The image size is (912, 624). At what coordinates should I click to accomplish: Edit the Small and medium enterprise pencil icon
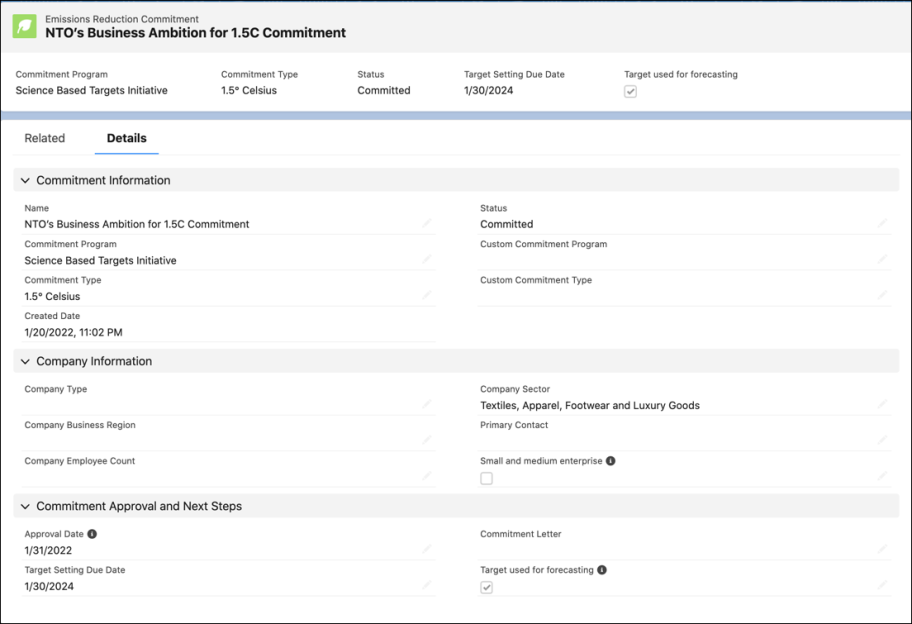pos(882,476)
